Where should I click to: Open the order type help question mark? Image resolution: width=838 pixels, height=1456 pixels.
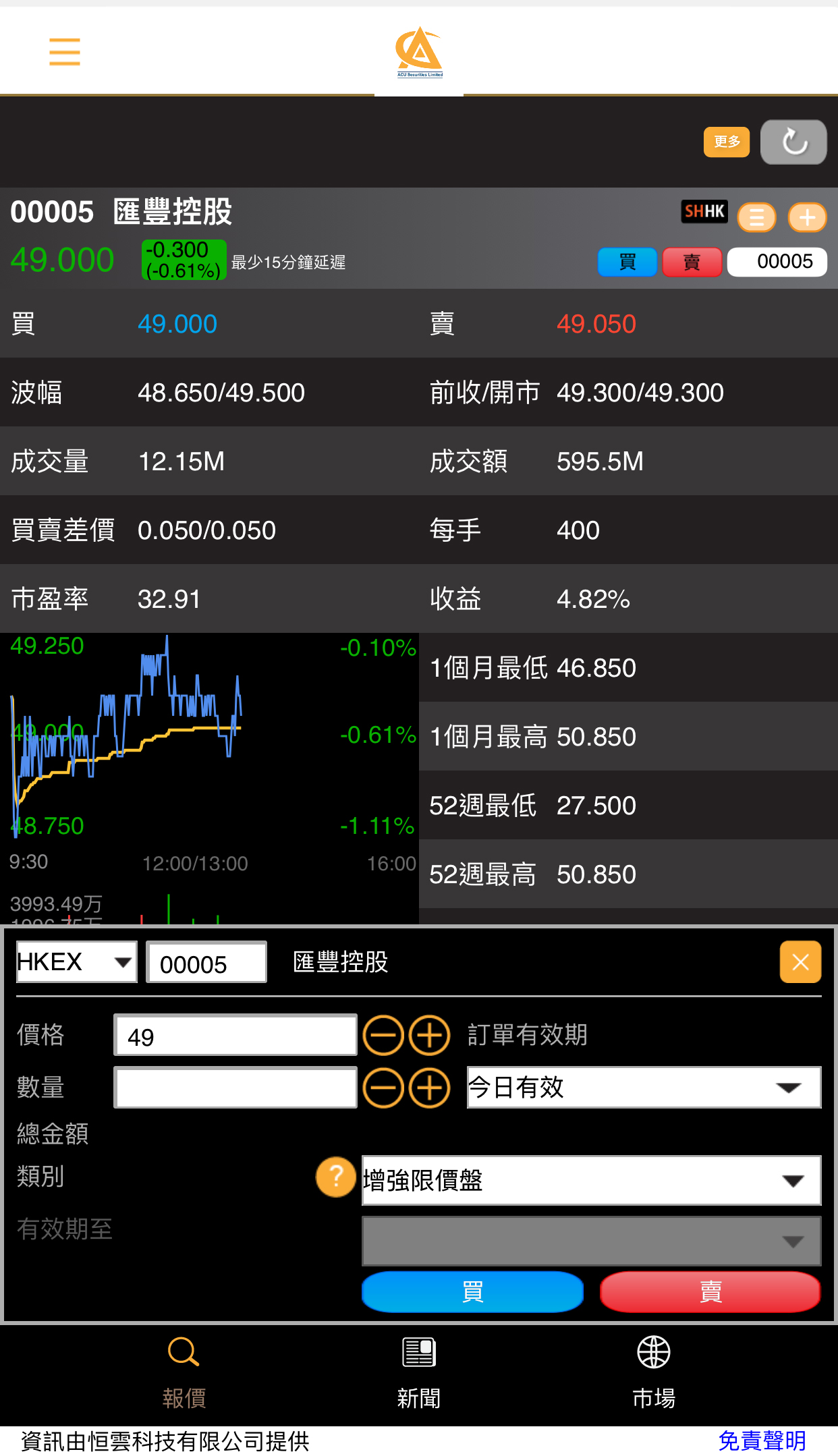click(x=335, y=1177)
